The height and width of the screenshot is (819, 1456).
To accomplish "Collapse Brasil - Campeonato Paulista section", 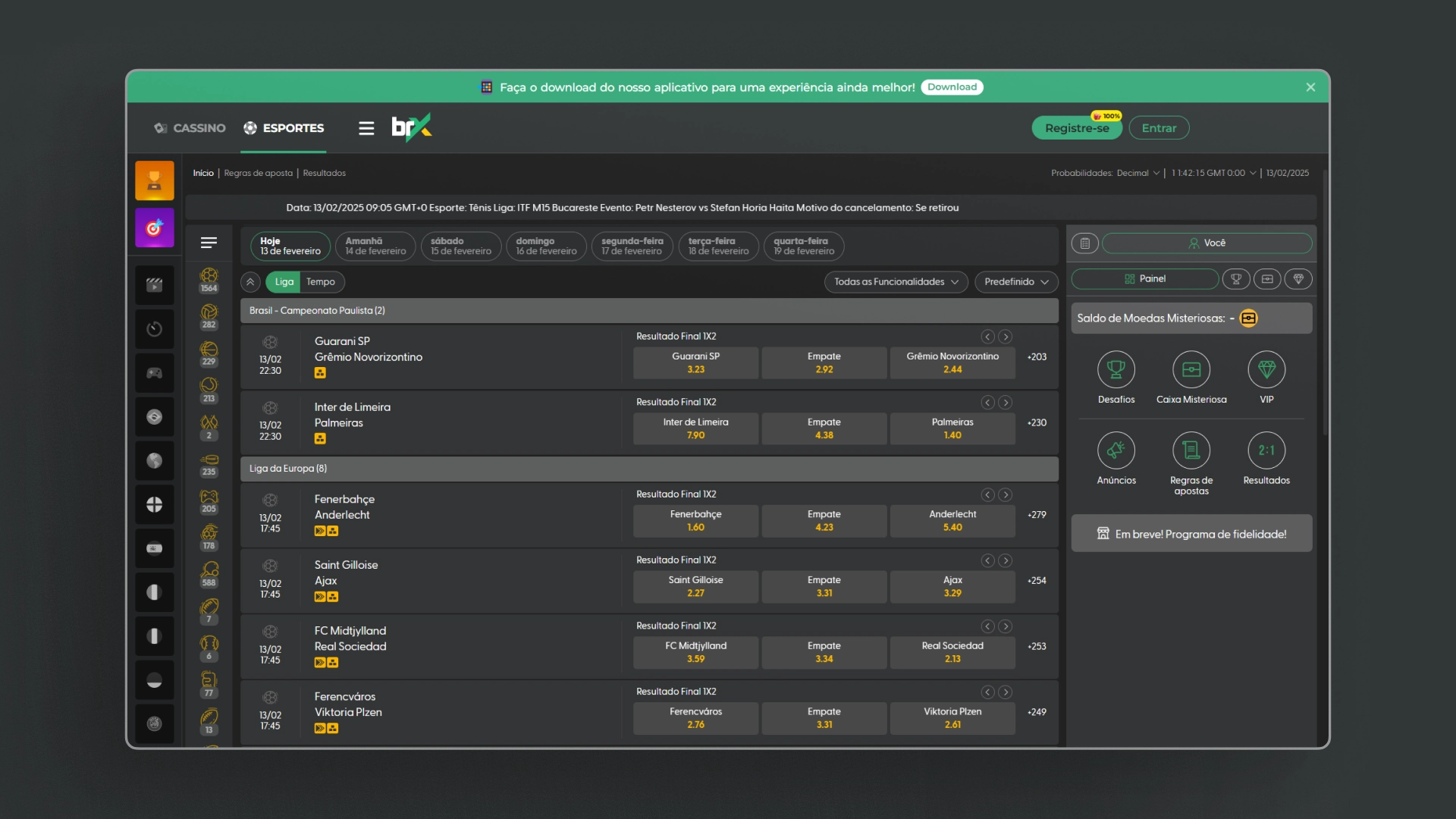I will (x=649, y=311).
